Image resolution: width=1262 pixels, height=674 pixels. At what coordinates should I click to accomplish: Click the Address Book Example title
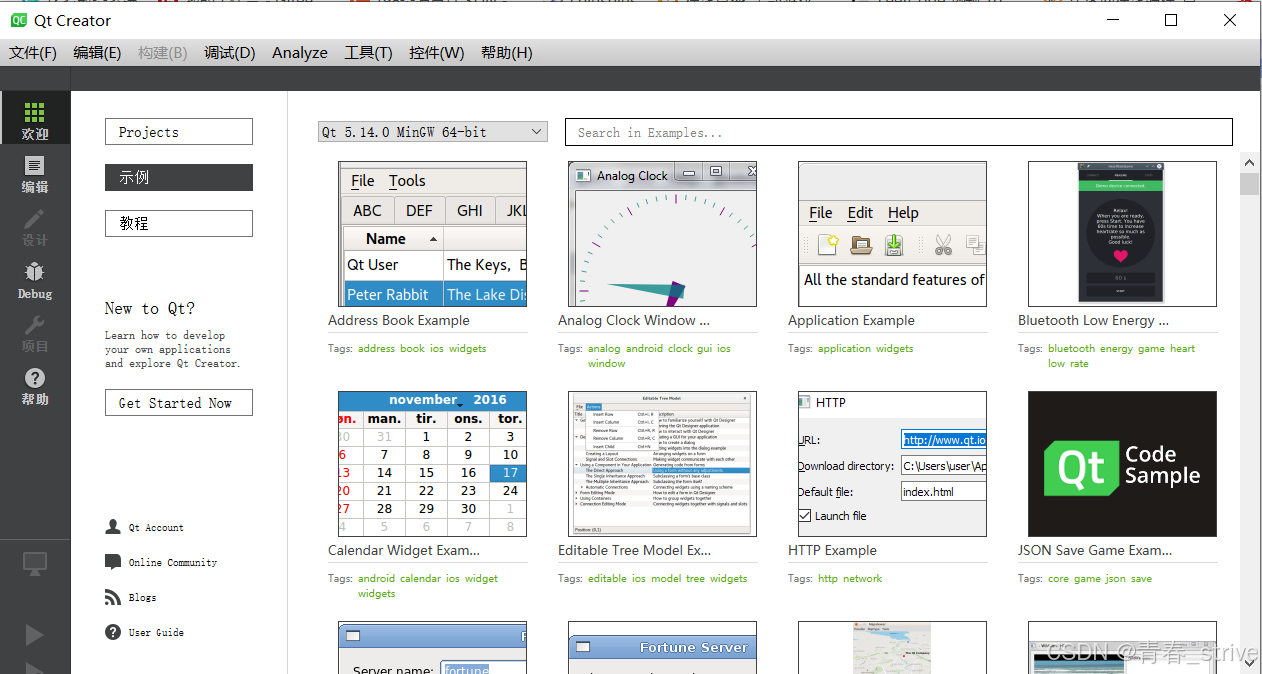[399, 320]
